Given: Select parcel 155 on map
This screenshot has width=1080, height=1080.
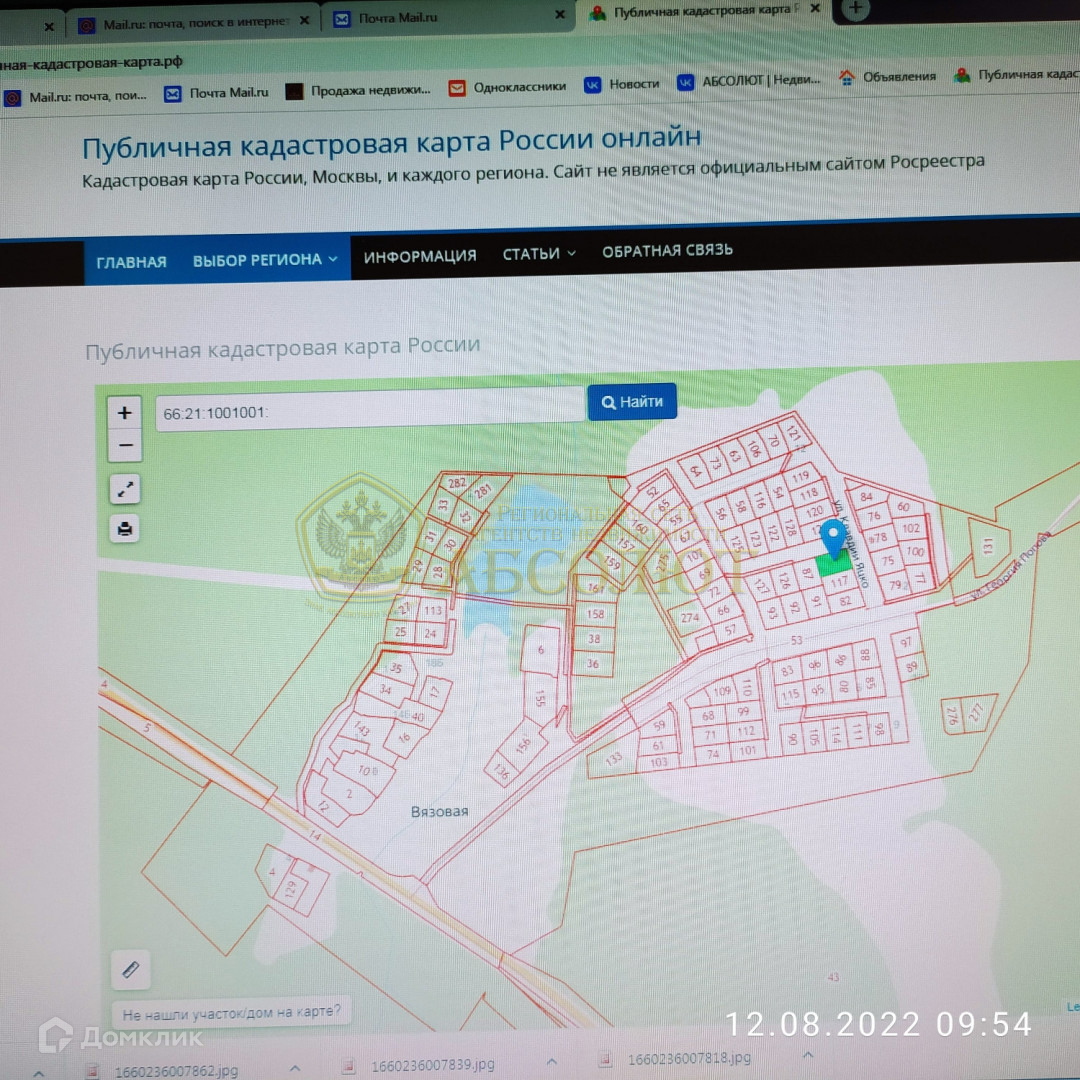Looking at the screenshot, I should (x=541, y=698).
